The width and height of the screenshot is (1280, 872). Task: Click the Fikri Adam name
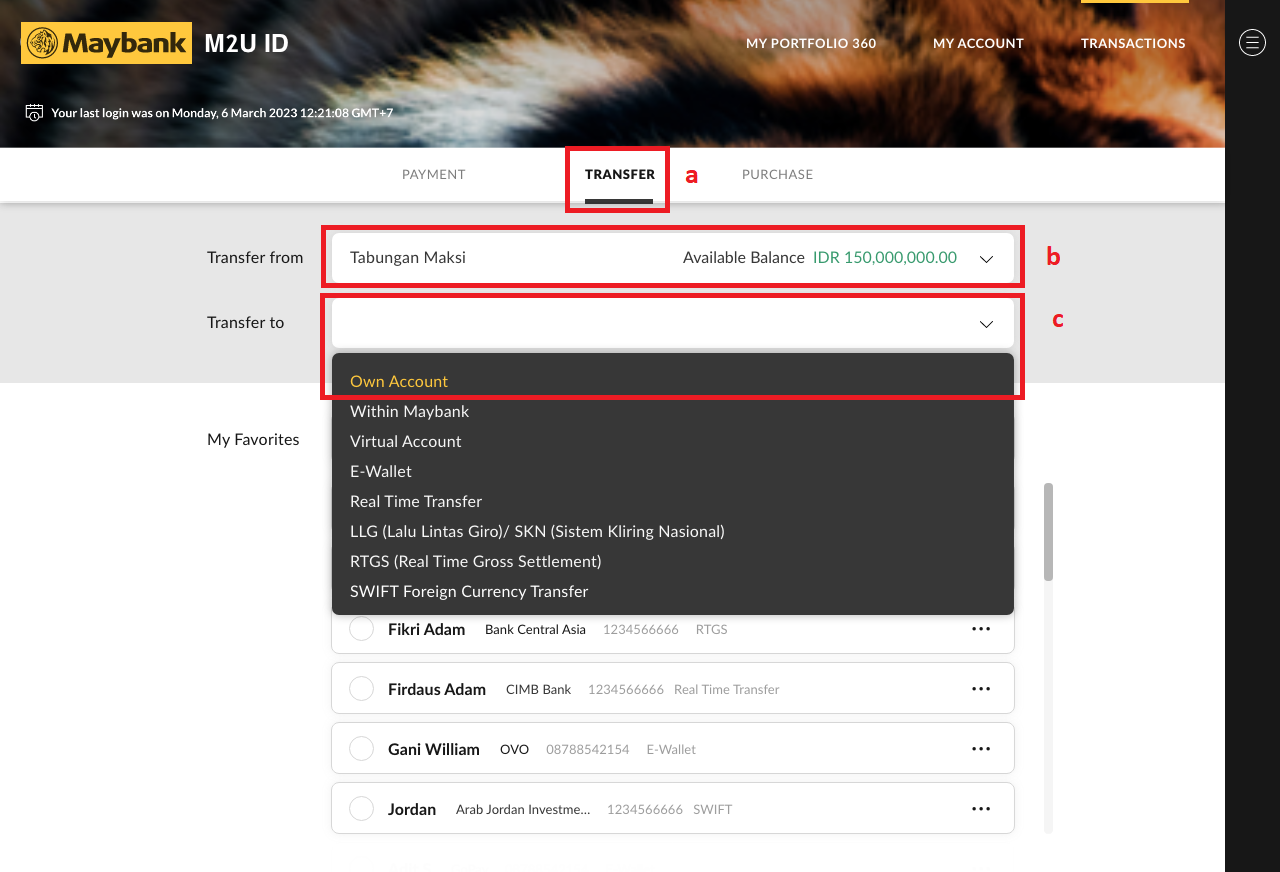point(427,629)
